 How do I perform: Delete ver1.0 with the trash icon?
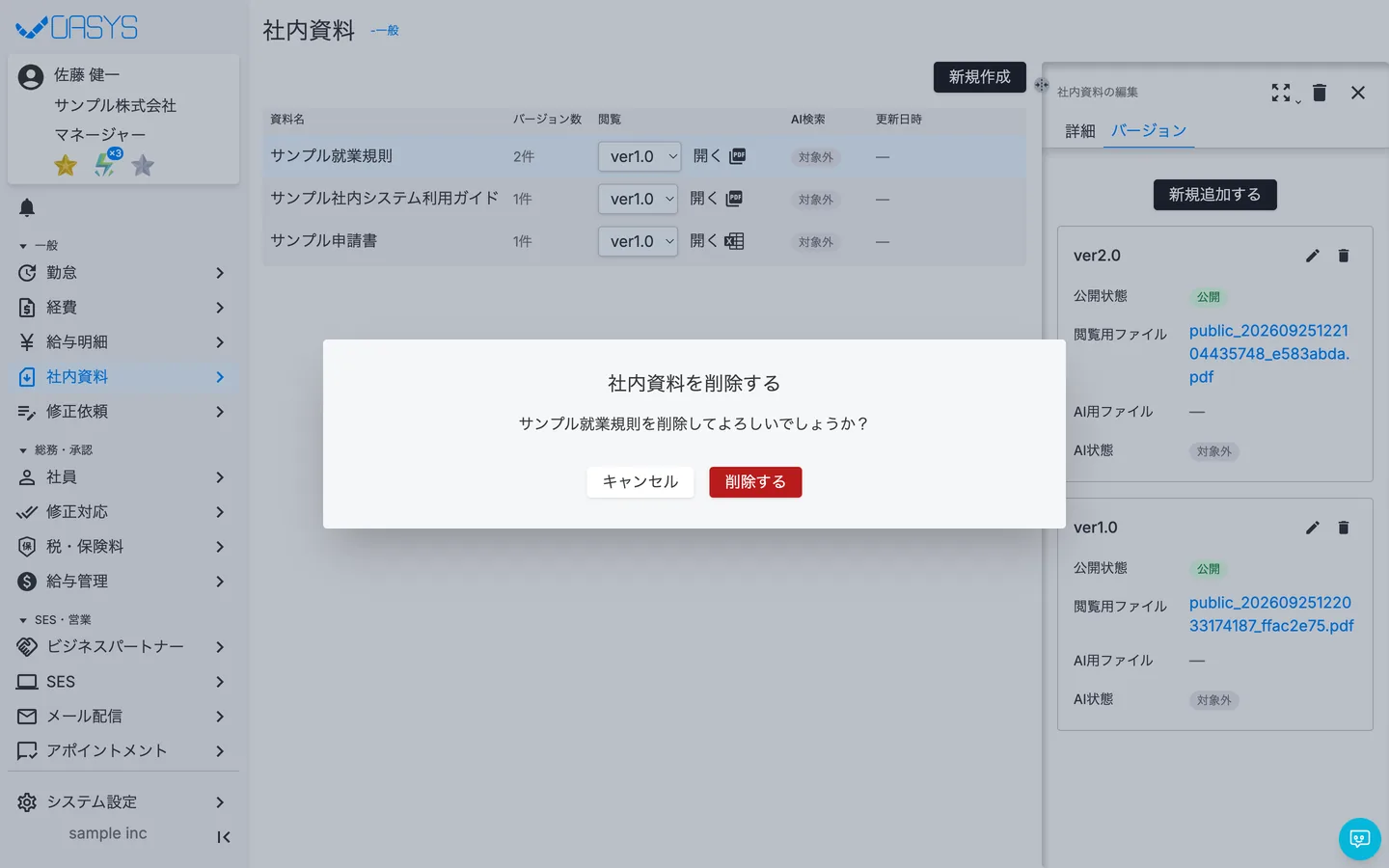pos(1344,528)
